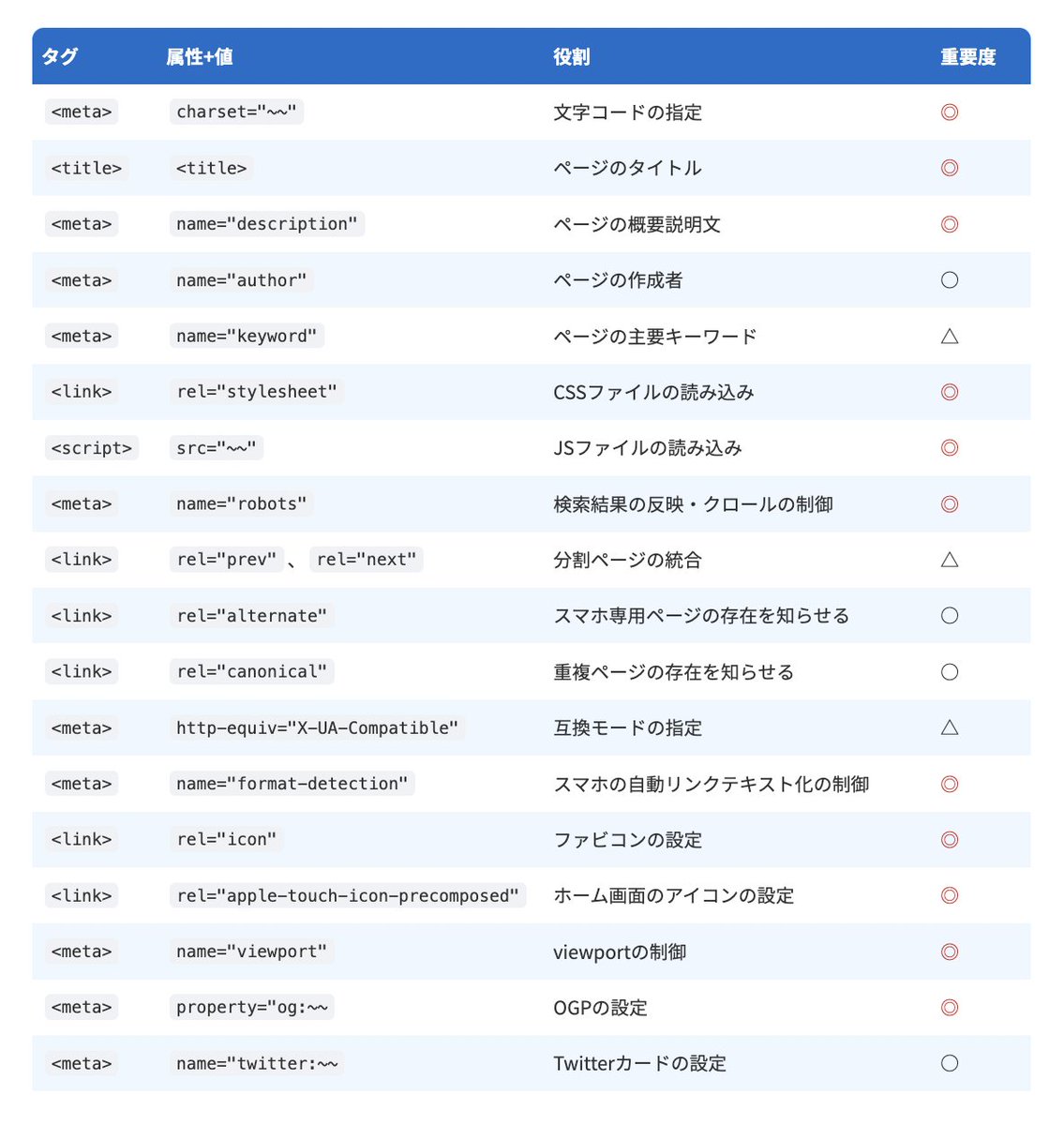Select the charset="~~" code cell
The image size is (1064, 1125).
[x=236, y=112]
